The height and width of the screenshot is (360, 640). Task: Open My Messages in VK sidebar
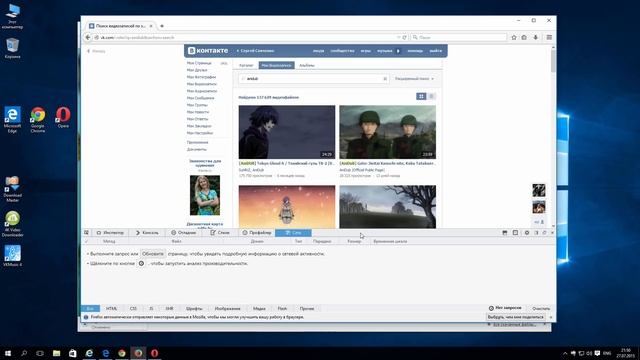click(200, 98)
